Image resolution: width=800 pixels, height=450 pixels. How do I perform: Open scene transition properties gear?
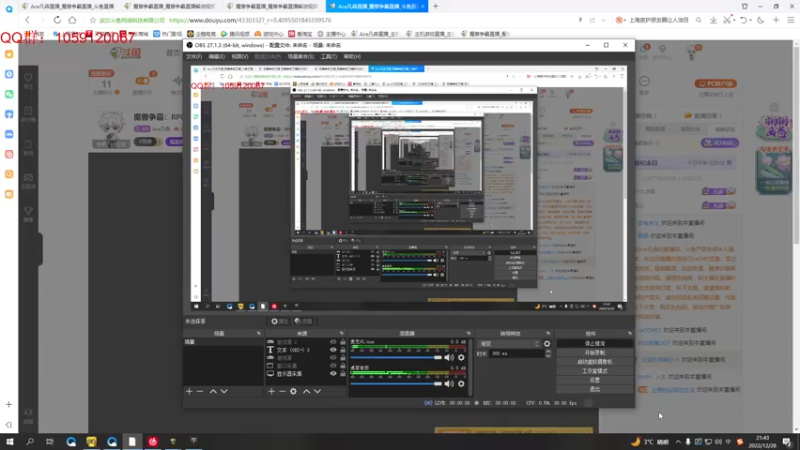pyautogui.click(x=547, y=344)
